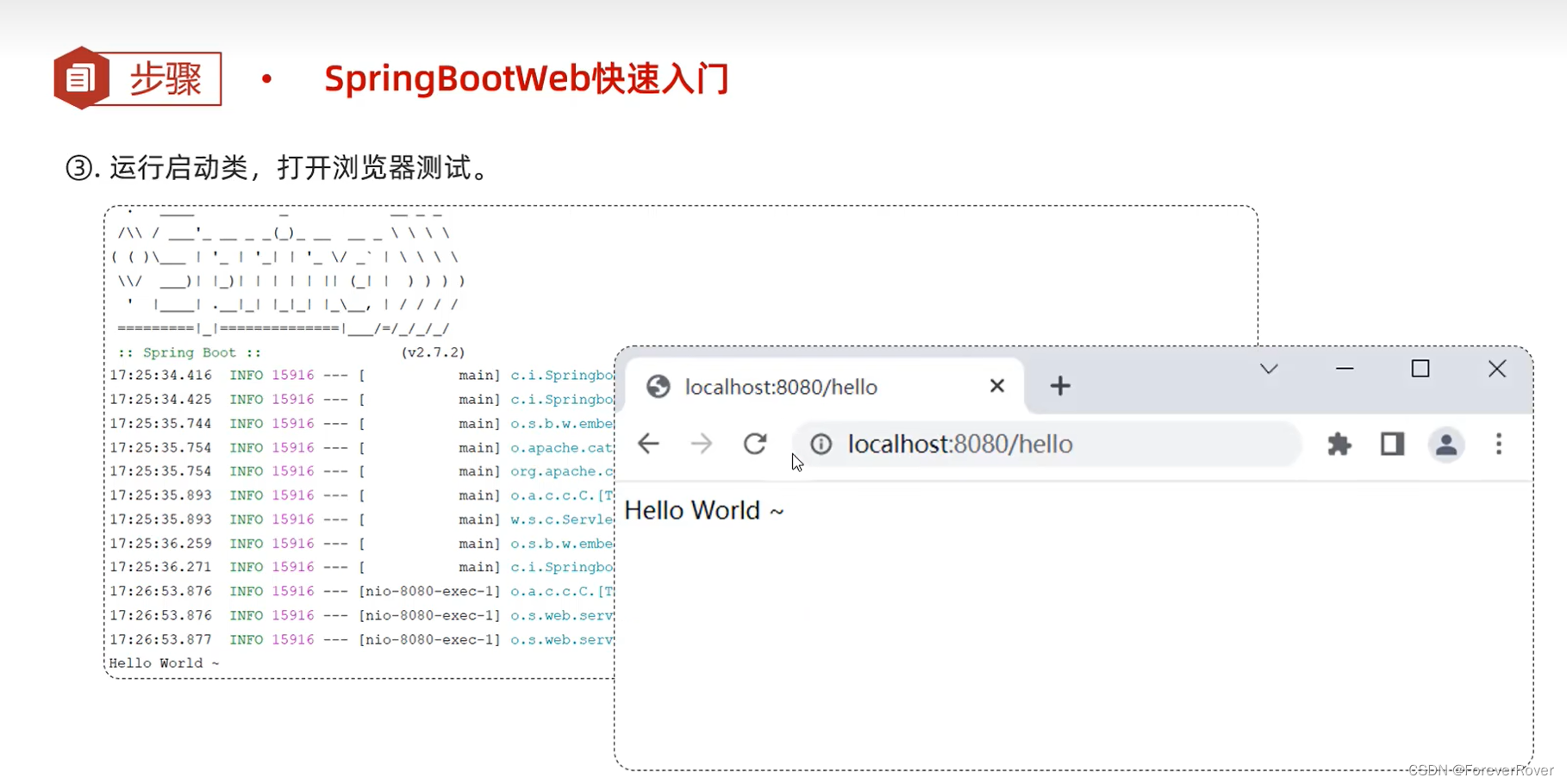The height and width of the screenshot is (784, 1567).
Task: Click the step text '运行启动类，打开浏览器测试。'
Action: point(300,167)
